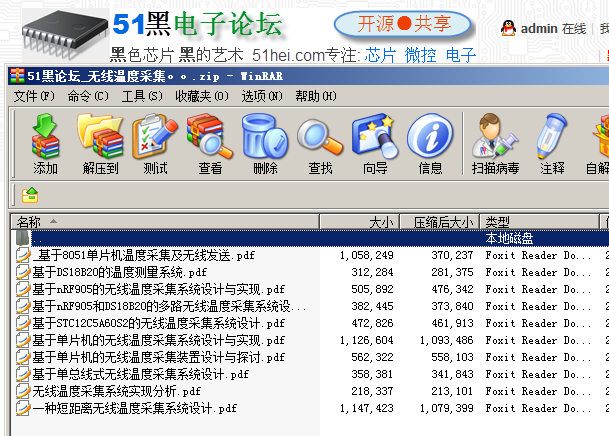Screen dimensions: 609x436
Task: Open the 文件(F) menu
Action: (34, 96)
